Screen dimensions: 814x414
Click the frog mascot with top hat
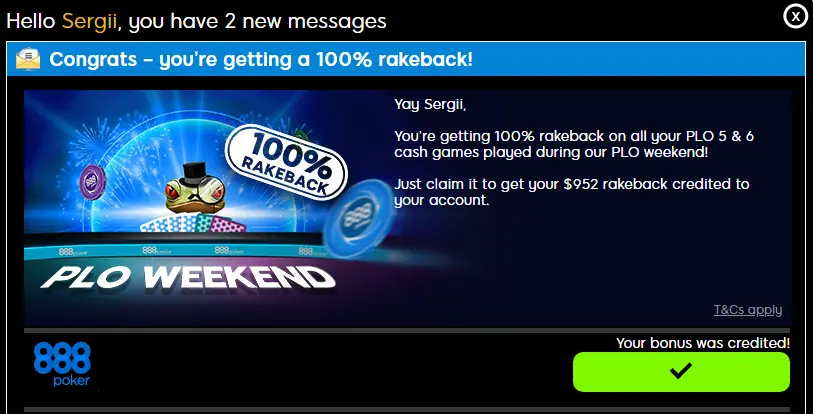pyautogui.click(x=195, y=189)
